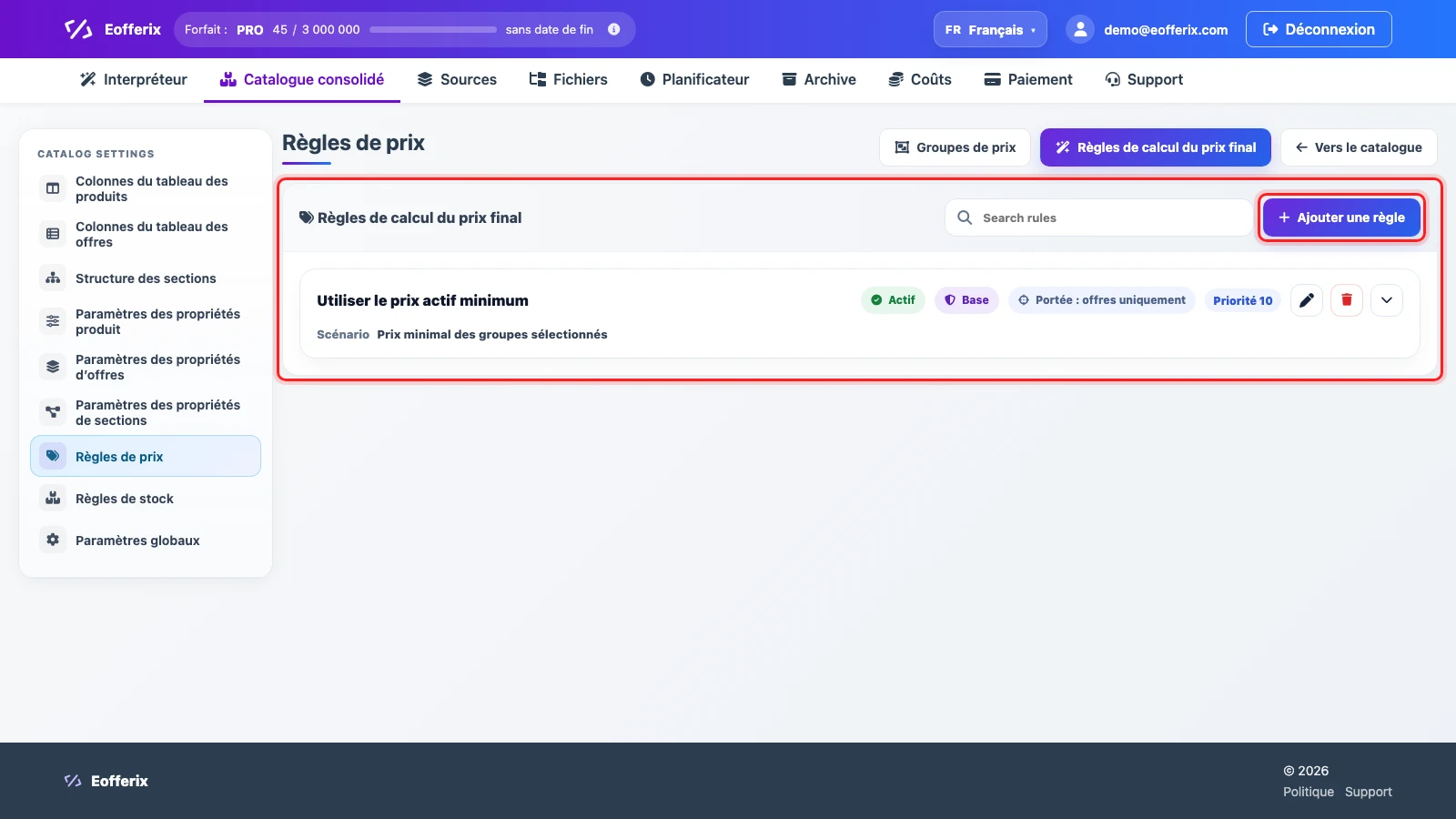This screenshot has width=1456, height=819.
Task: Open Paramètres des propriétés produit
Action: point(146,321)
